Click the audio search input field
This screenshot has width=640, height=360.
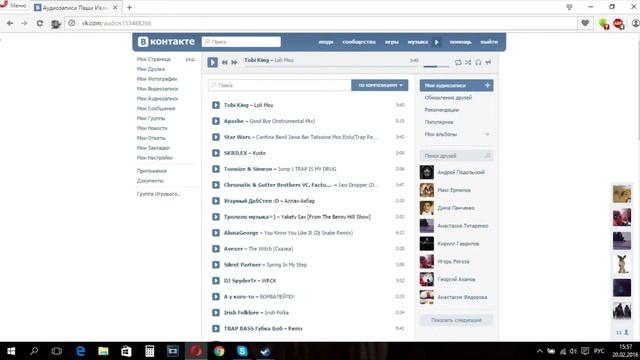coord(280,85)
